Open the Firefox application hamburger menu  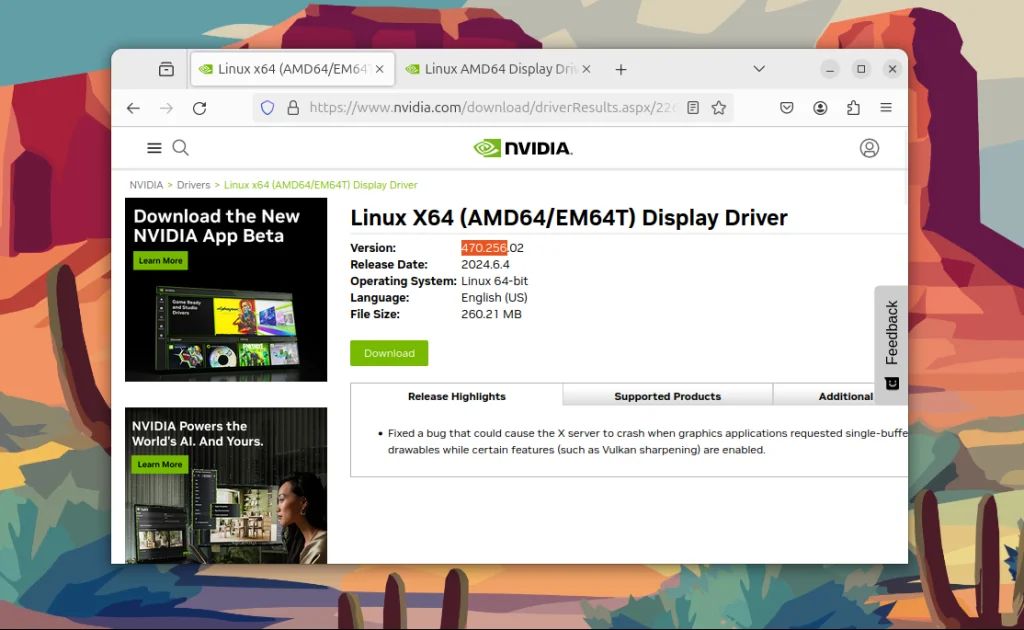point(886,108)
